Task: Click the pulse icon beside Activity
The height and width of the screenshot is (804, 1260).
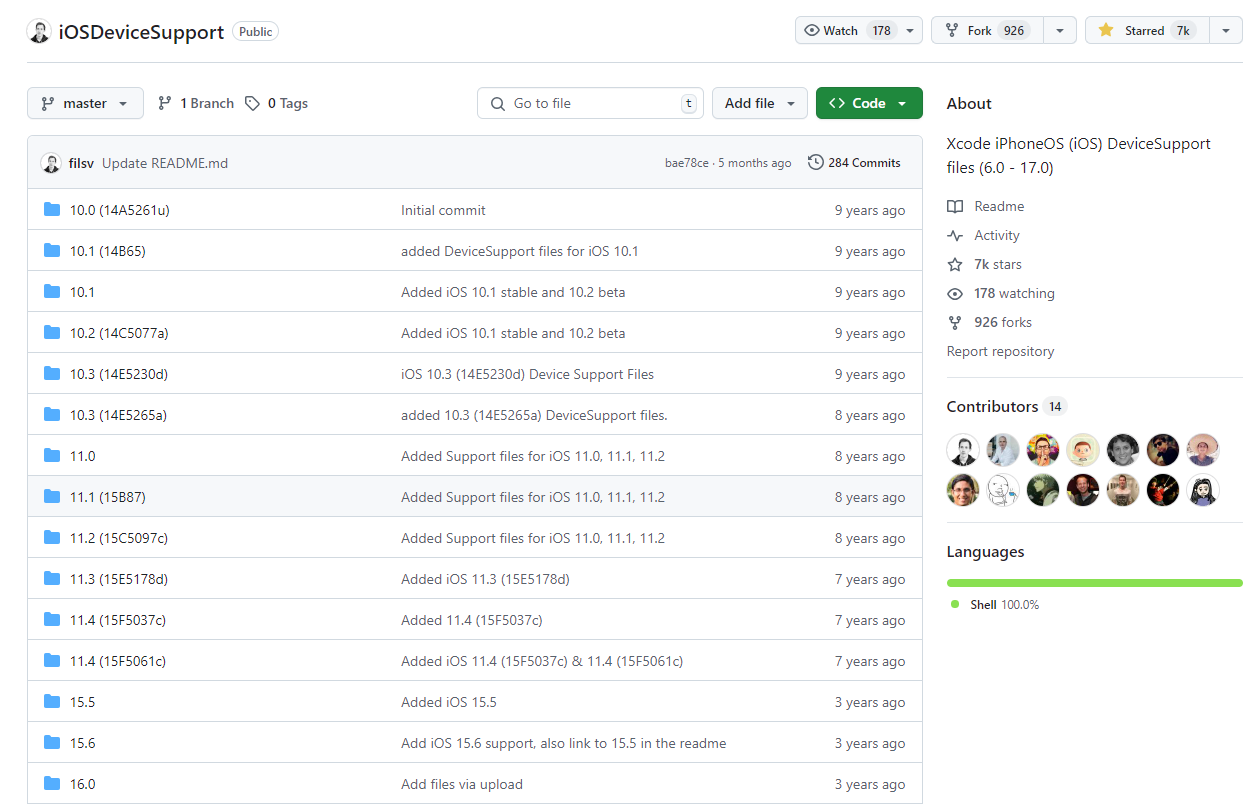Action: point(955,235)
